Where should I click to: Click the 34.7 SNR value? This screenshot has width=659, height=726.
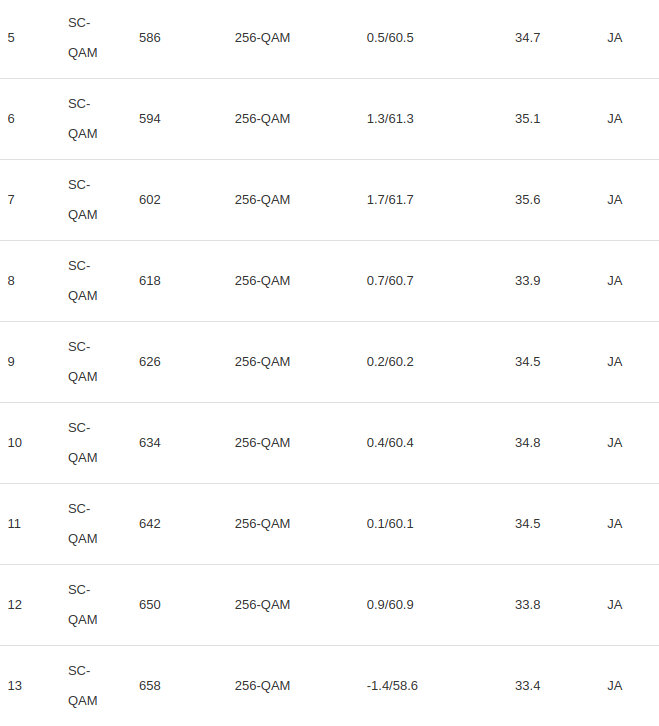(527, 38)
